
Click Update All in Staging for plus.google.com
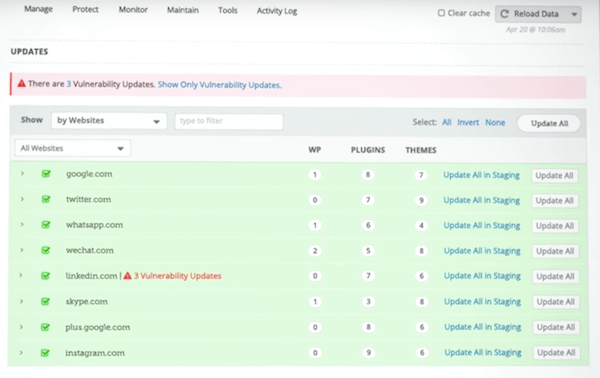tap(483, 327)
